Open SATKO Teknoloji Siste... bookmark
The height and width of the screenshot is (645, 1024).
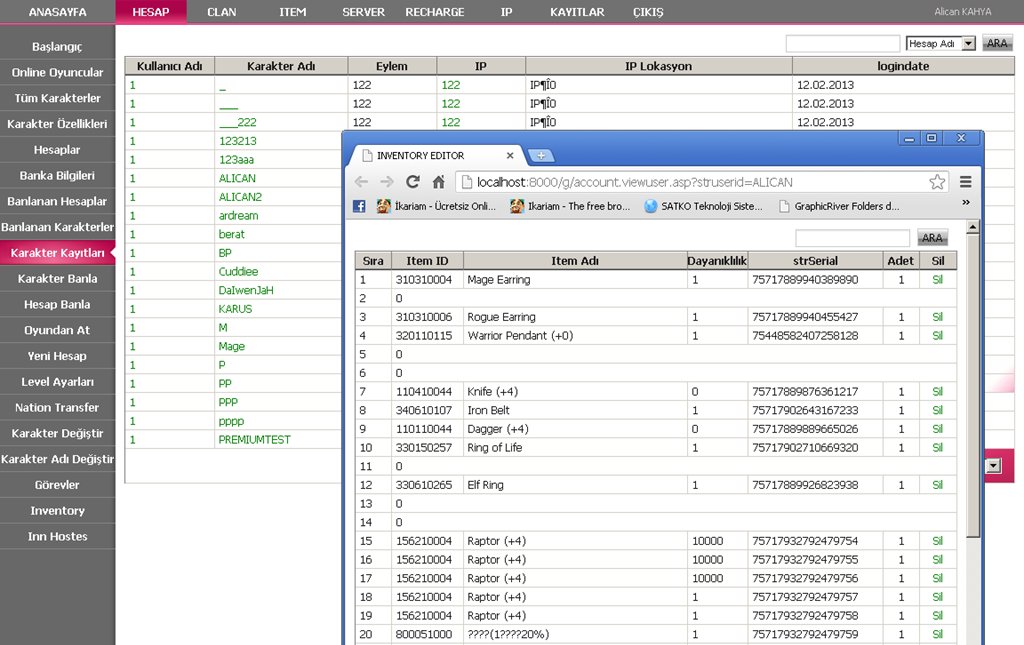click(703, 206)
